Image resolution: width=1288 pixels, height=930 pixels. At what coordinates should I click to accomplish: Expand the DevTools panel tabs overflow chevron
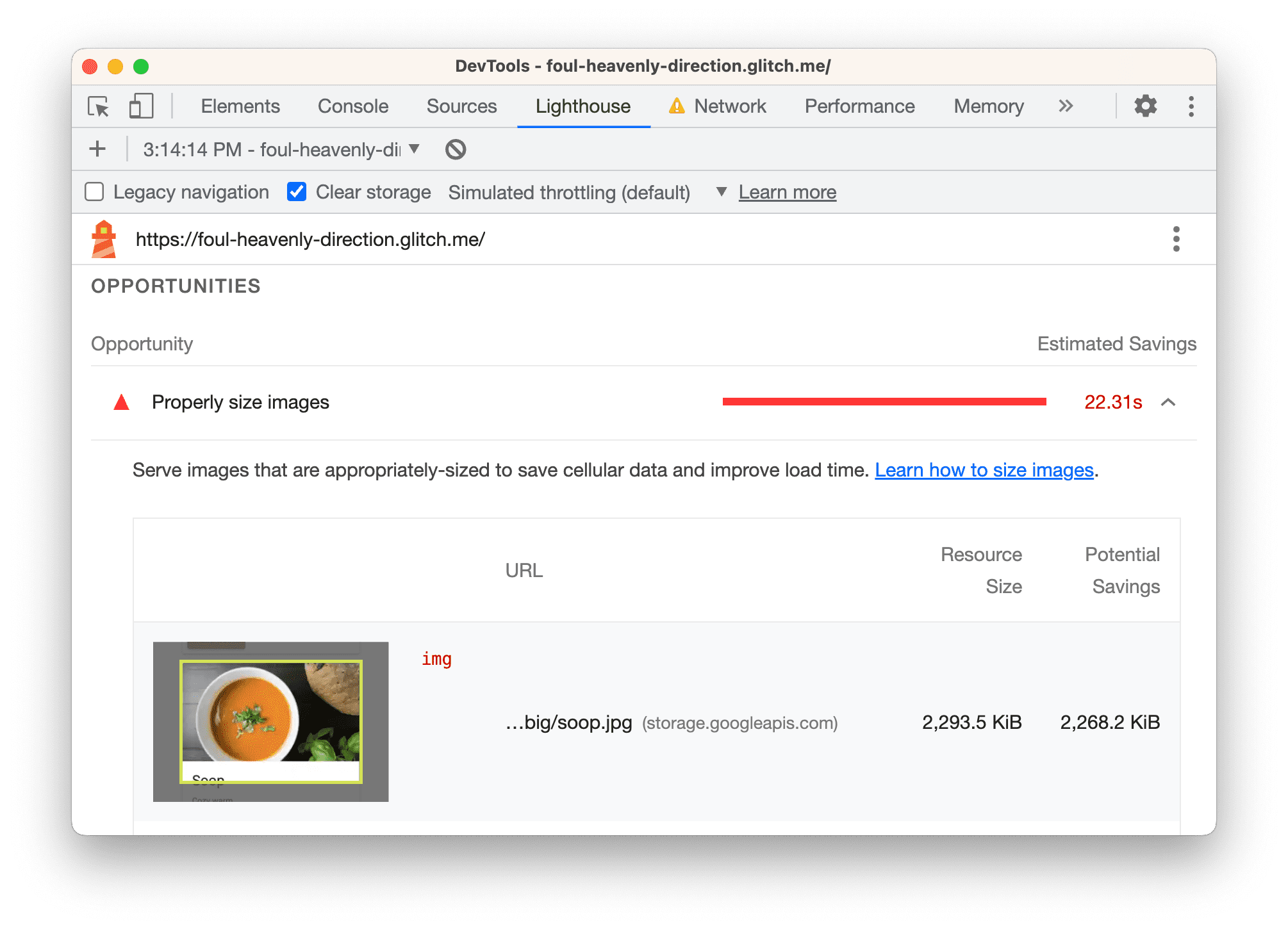pyautogui.click(x=1068, y=107)
